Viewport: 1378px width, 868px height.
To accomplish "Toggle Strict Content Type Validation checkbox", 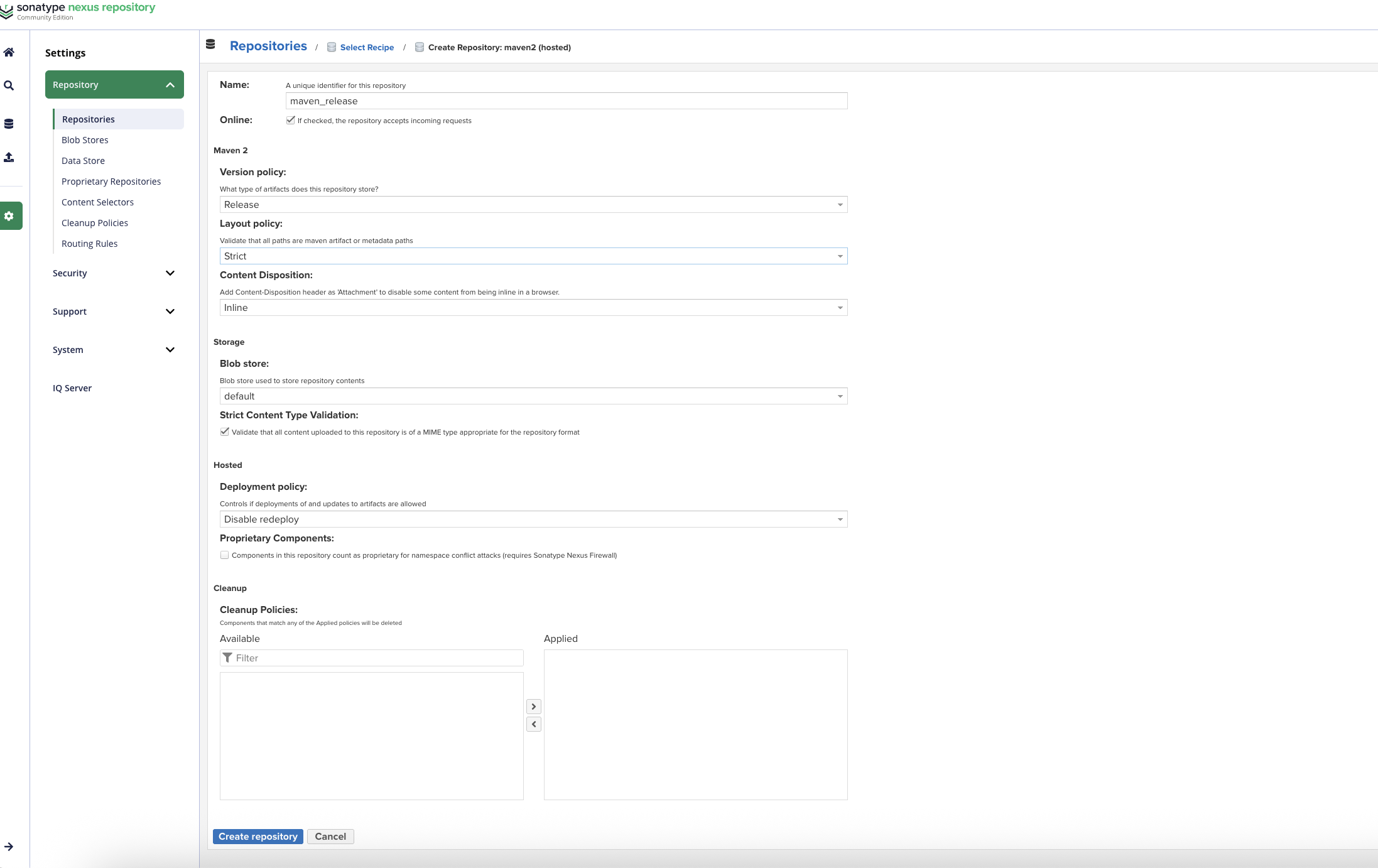I will point(224,431).
